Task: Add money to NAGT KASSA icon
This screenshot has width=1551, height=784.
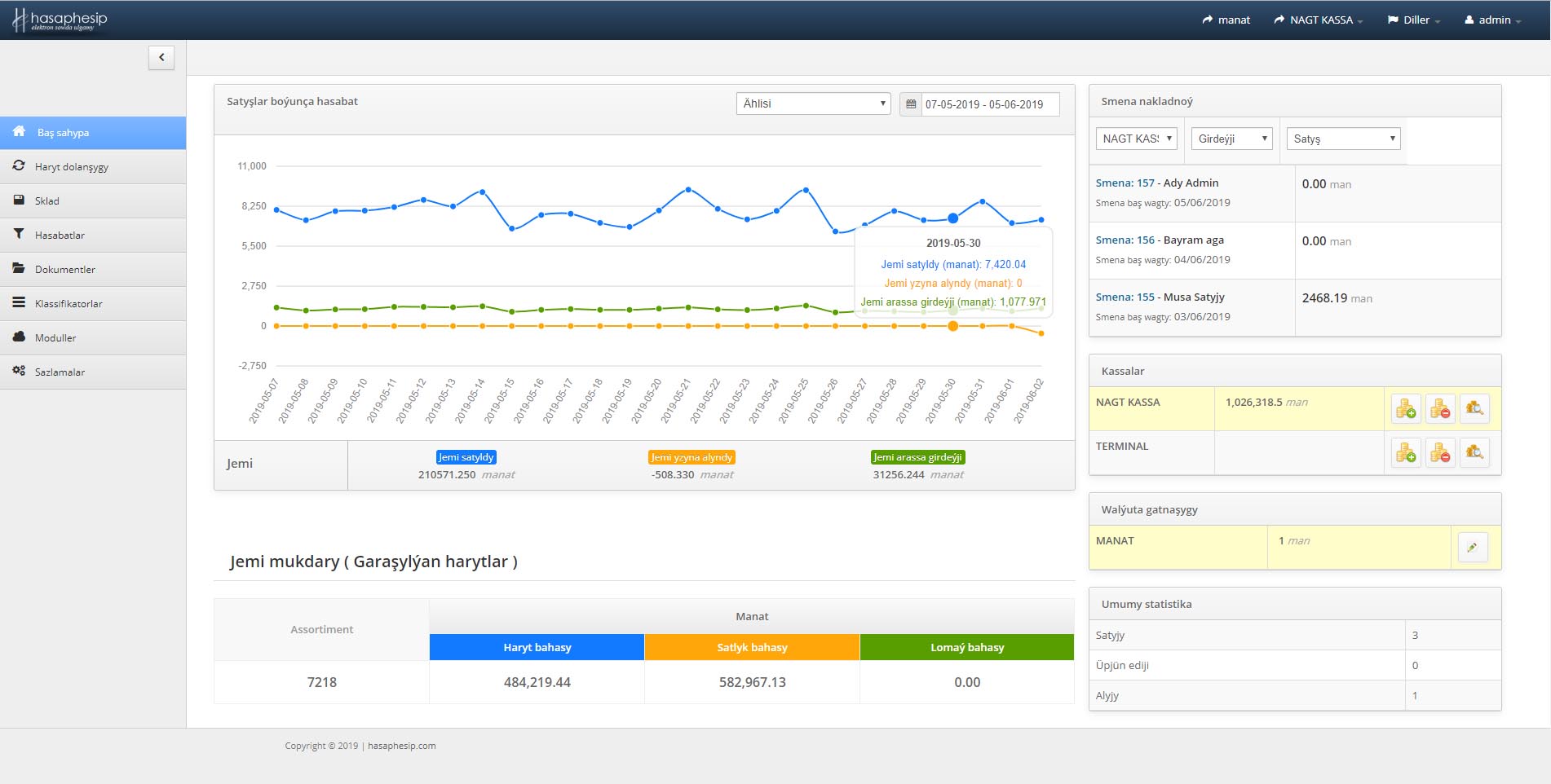Action: coord(1406,408)
